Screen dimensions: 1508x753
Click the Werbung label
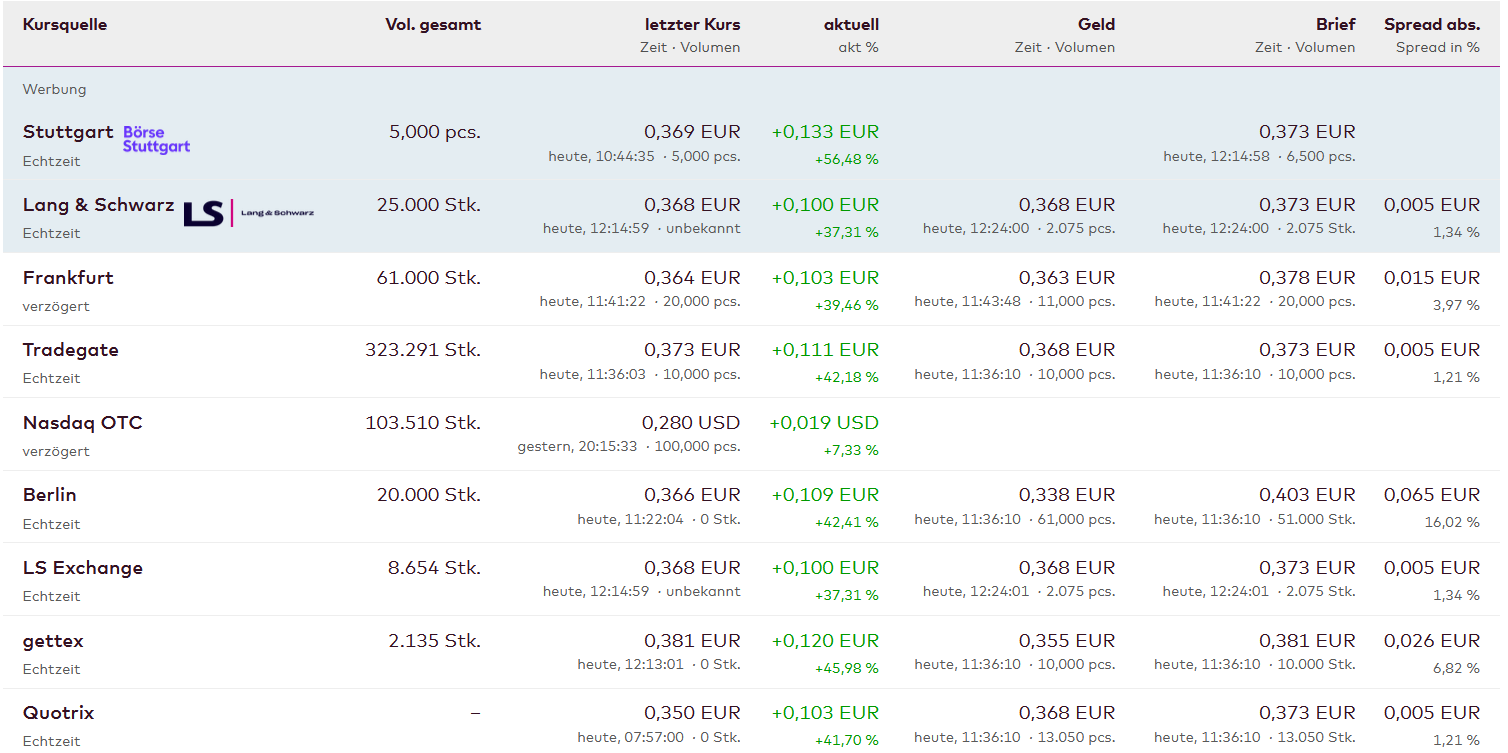[55, 89]
